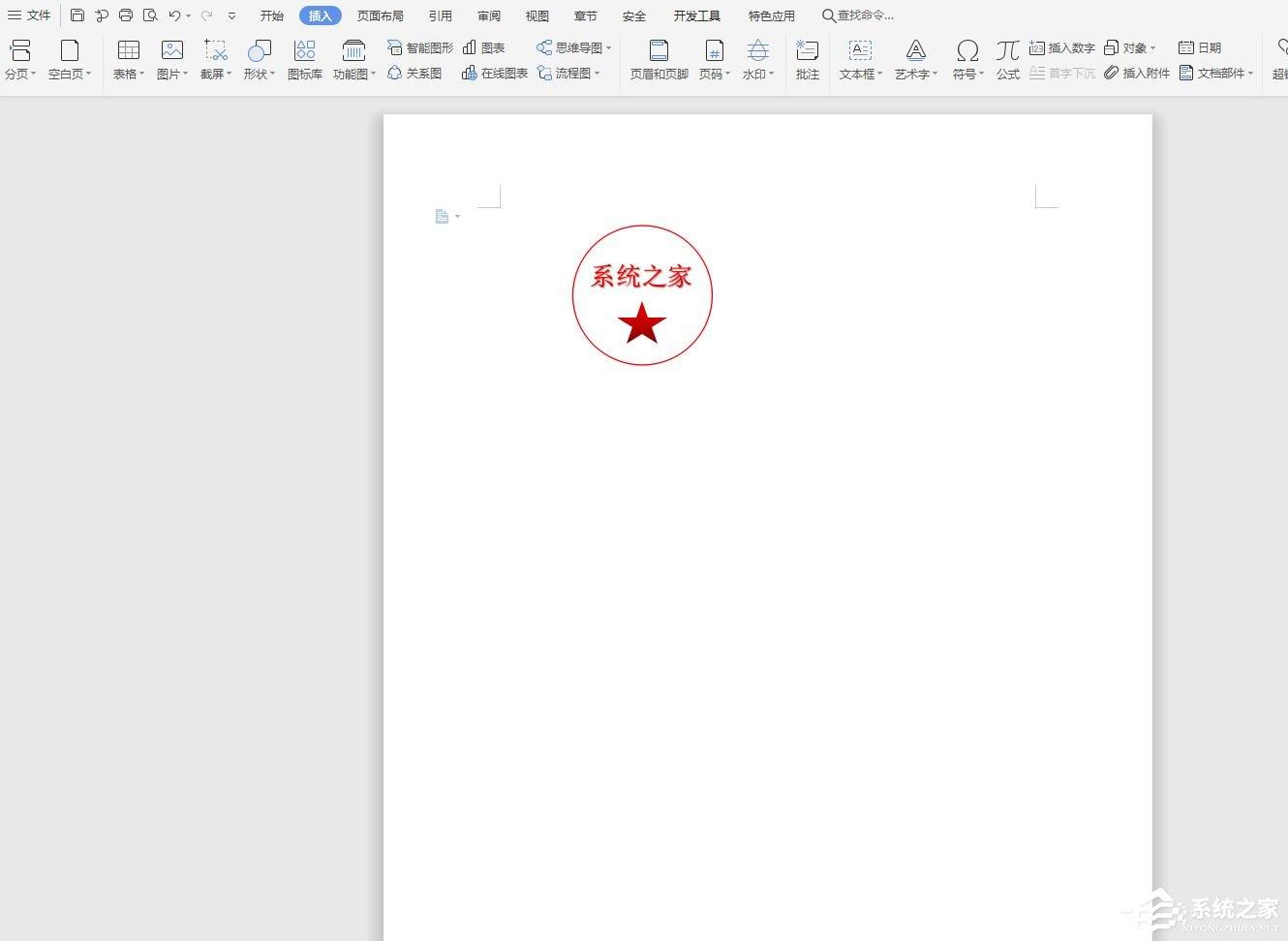The image size is (1288, 941).
Task: Open the 页面布局 page layout tab
Action: [380, 16]
